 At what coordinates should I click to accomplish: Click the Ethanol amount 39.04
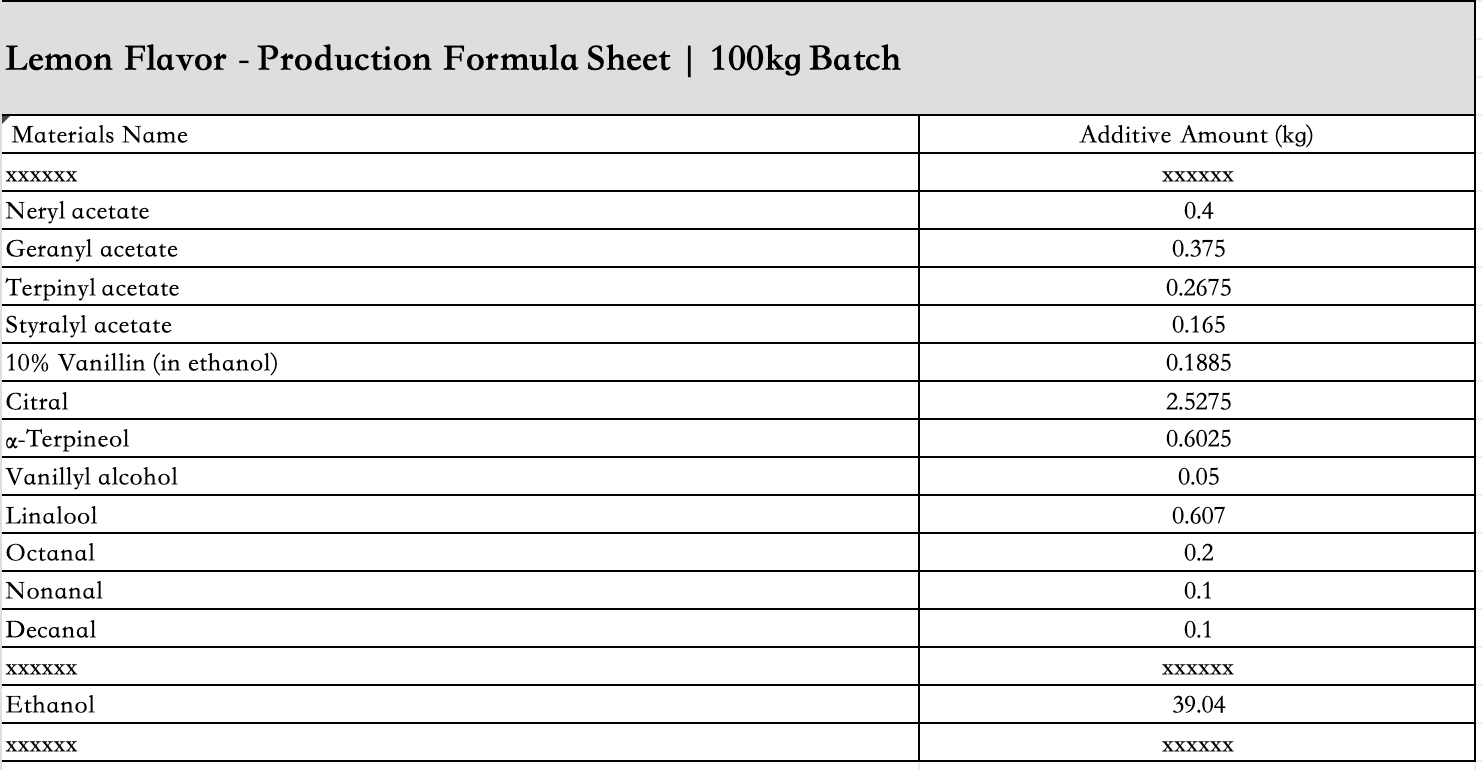pos(1197,705)
